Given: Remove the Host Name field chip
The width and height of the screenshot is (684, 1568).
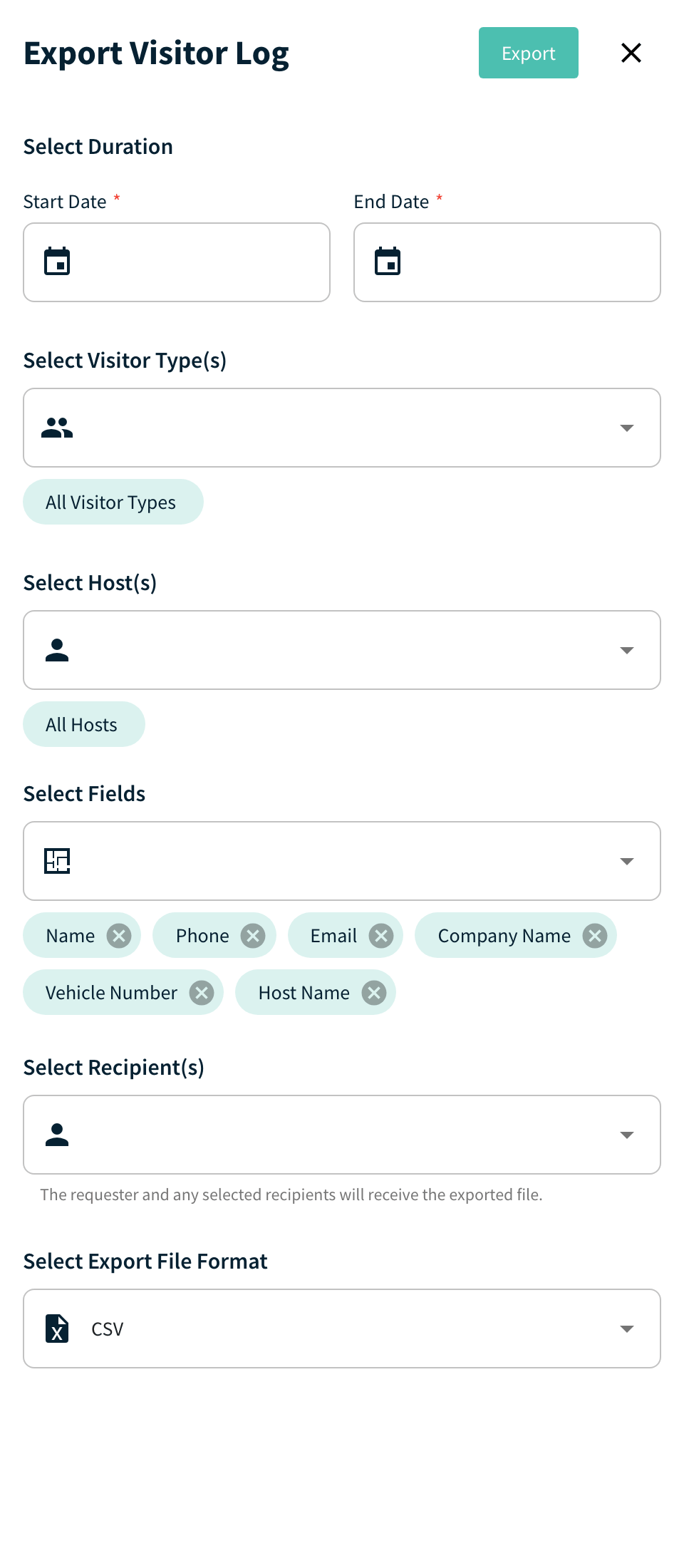Looking at the screenshot, I should pos(374,992).
